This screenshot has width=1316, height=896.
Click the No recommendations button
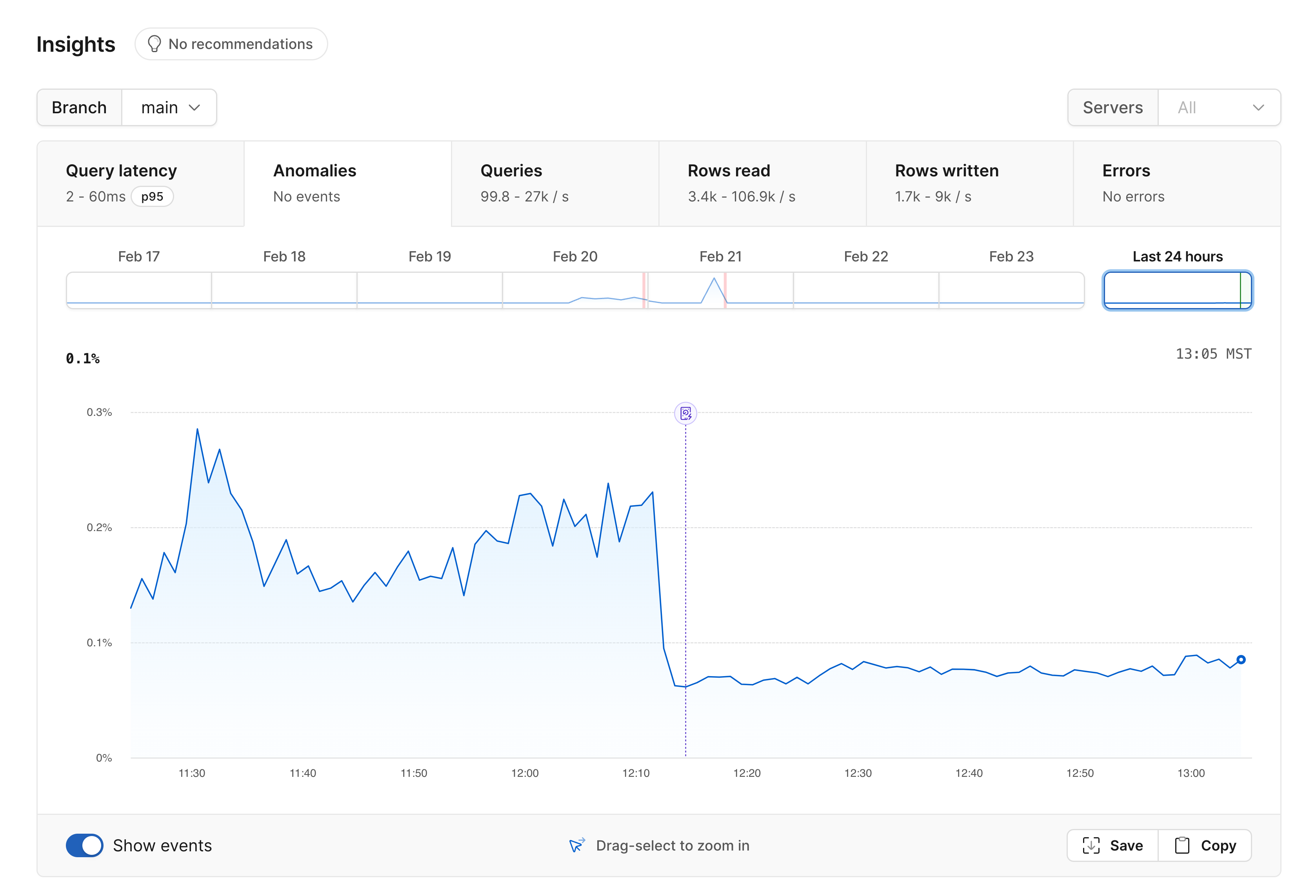231,44
